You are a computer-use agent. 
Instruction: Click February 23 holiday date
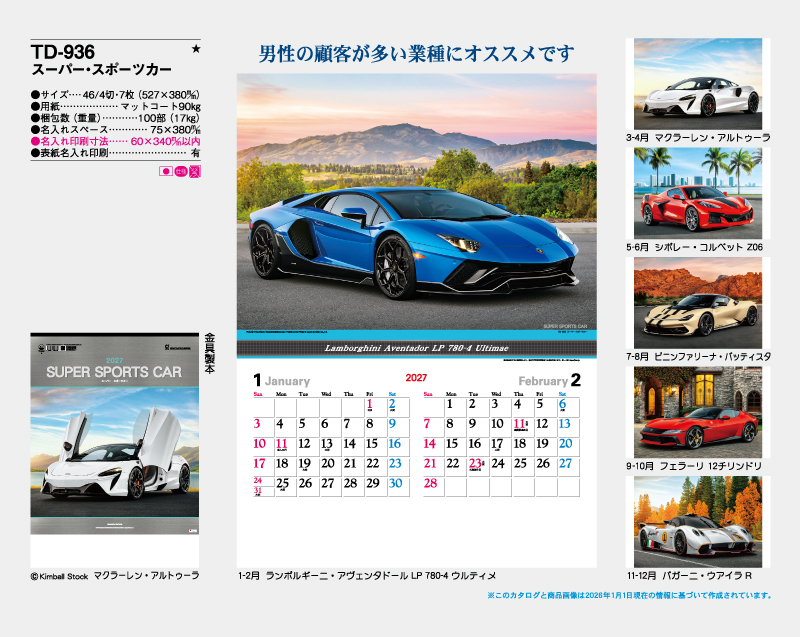point(476,465)
